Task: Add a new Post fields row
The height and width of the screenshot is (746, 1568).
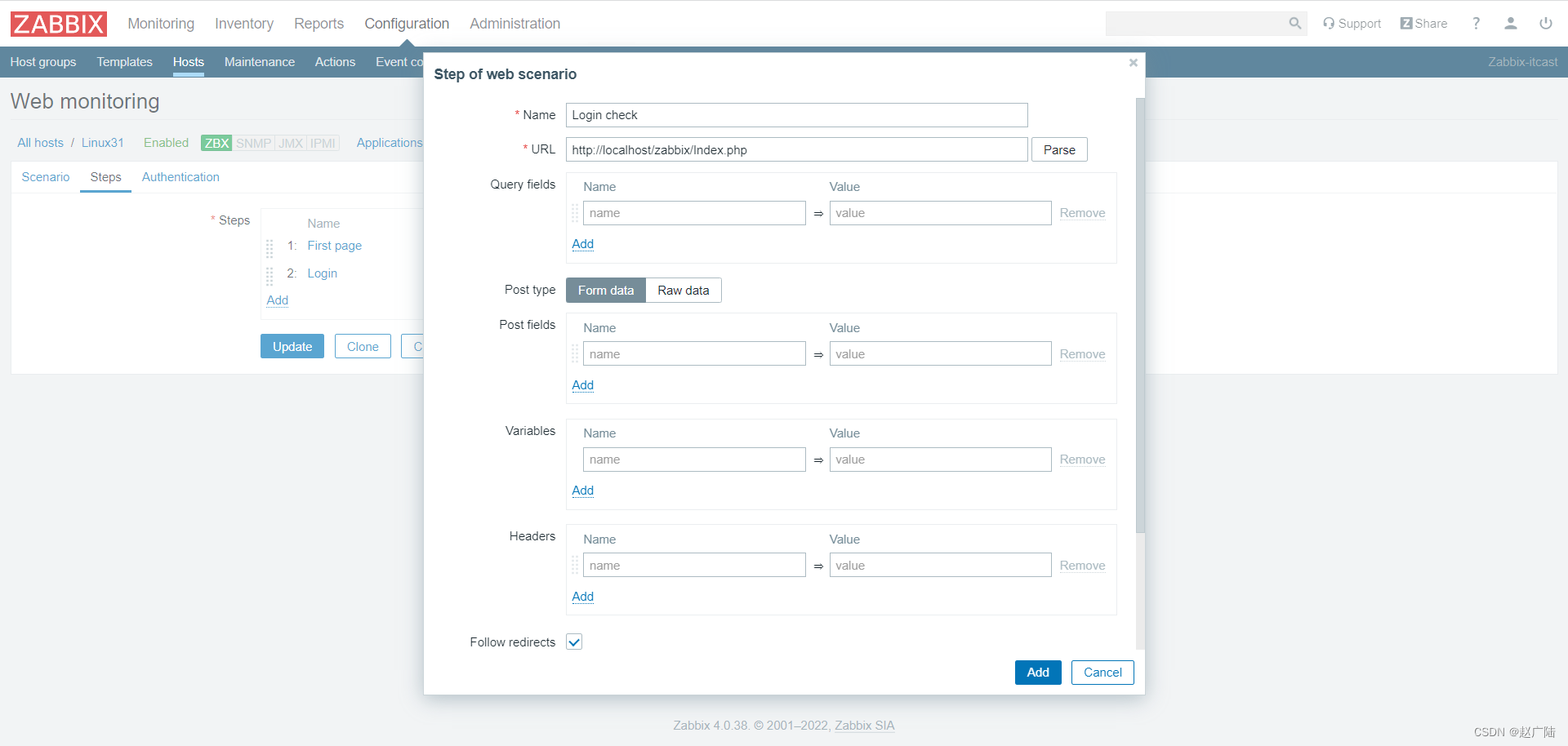Action: pyautogui.click(x=583, y=385)
